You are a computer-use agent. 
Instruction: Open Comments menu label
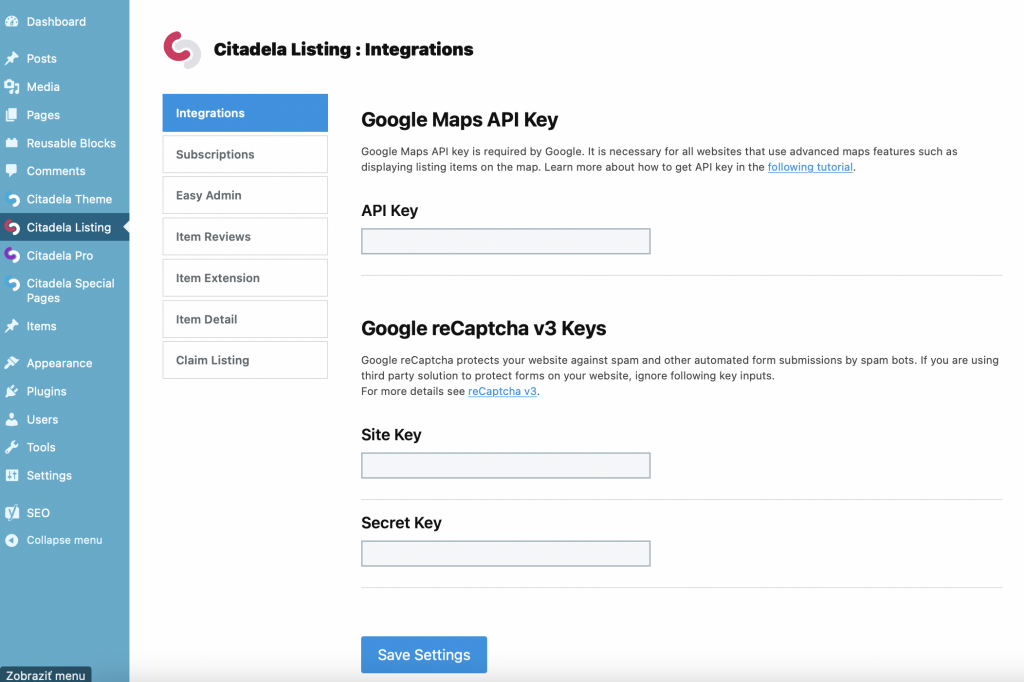coord(56,170)
